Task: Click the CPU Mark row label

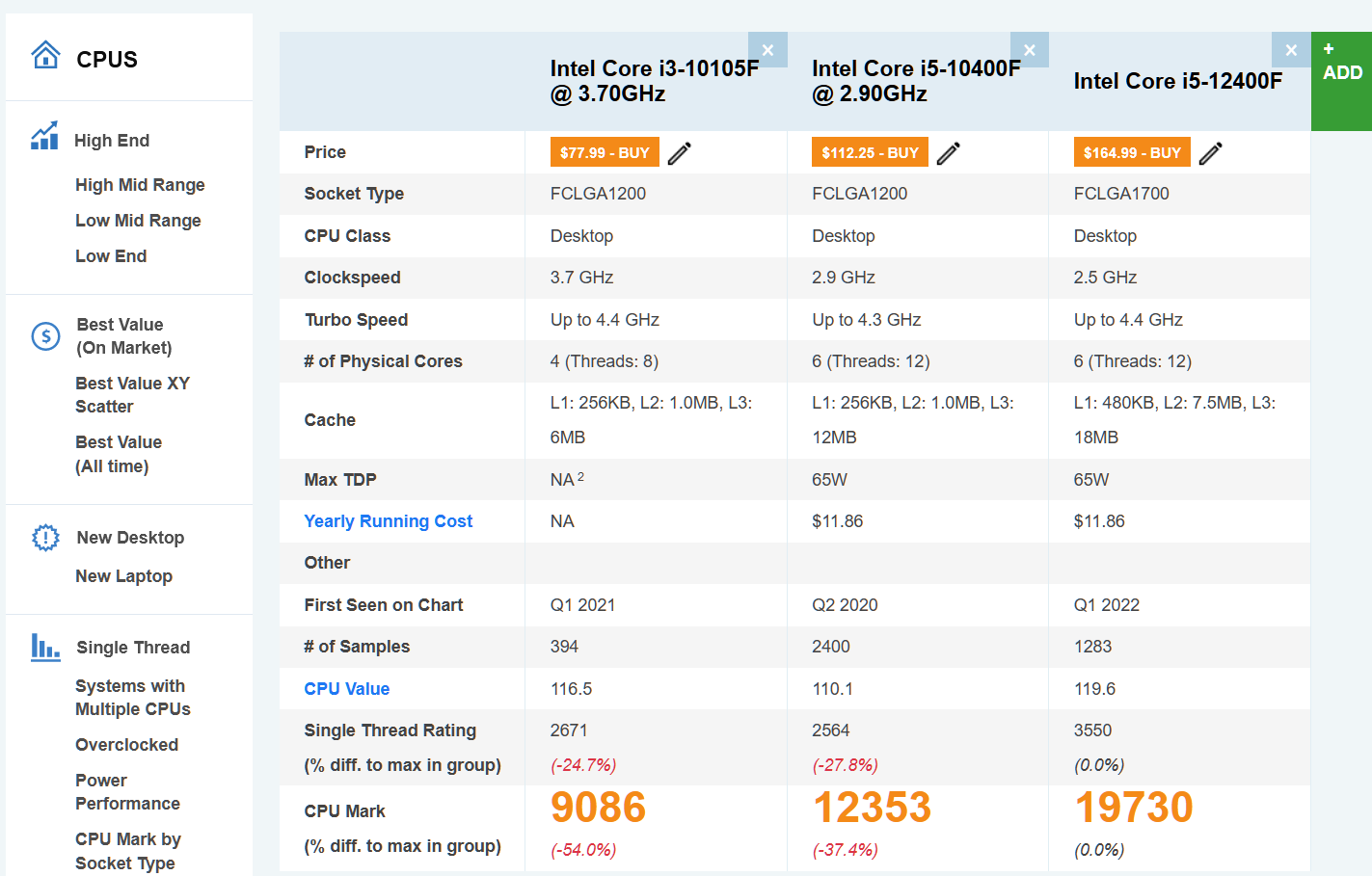Action: [x=344, y=811]
